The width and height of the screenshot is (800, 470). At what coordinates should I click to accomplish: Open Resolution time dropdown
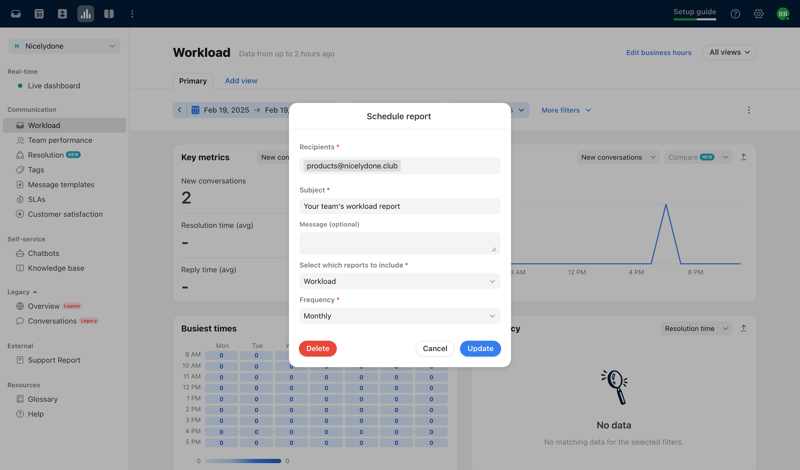point(696,329)
